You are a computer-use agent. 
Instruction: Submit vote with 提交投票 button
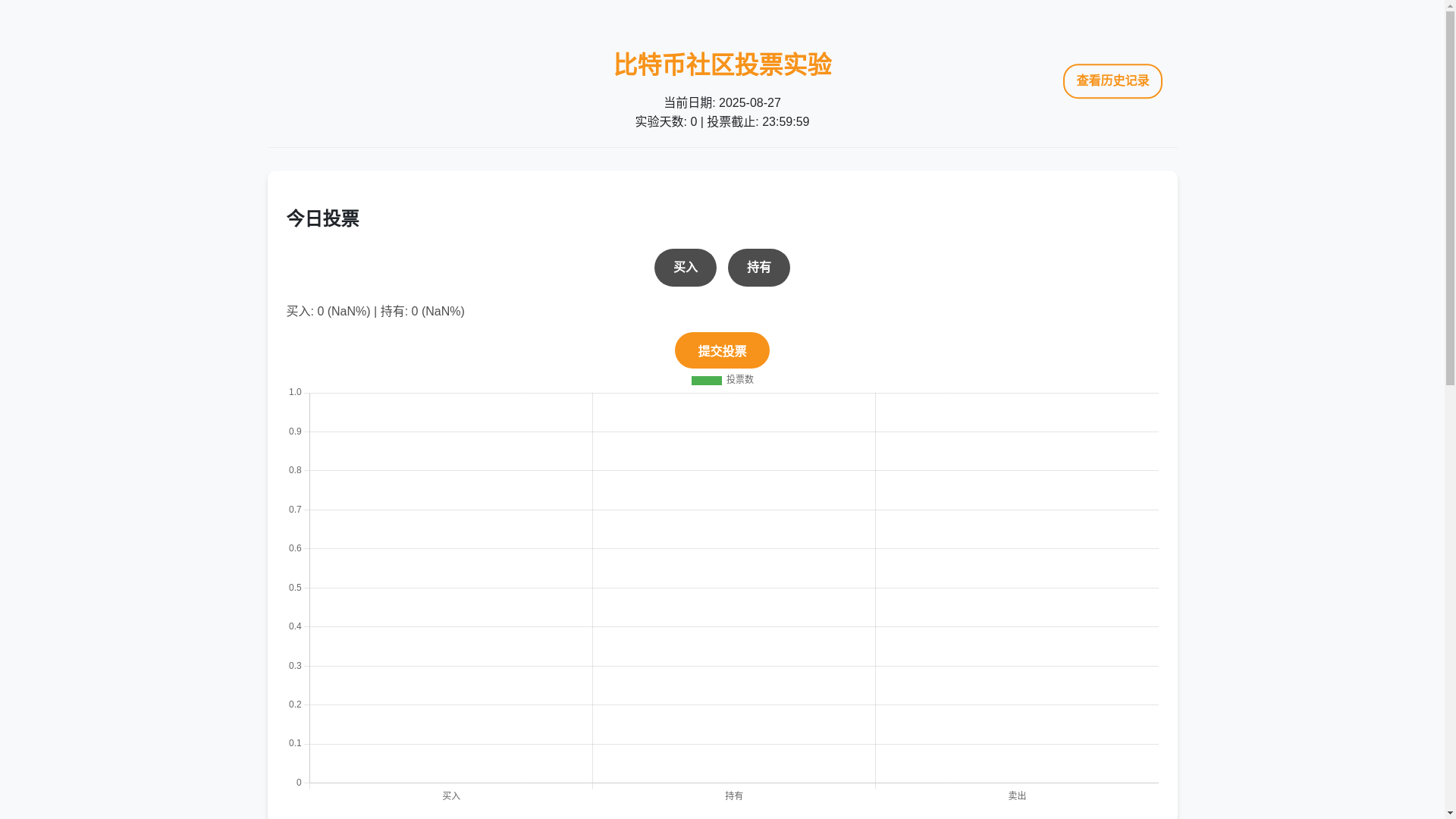722,350
